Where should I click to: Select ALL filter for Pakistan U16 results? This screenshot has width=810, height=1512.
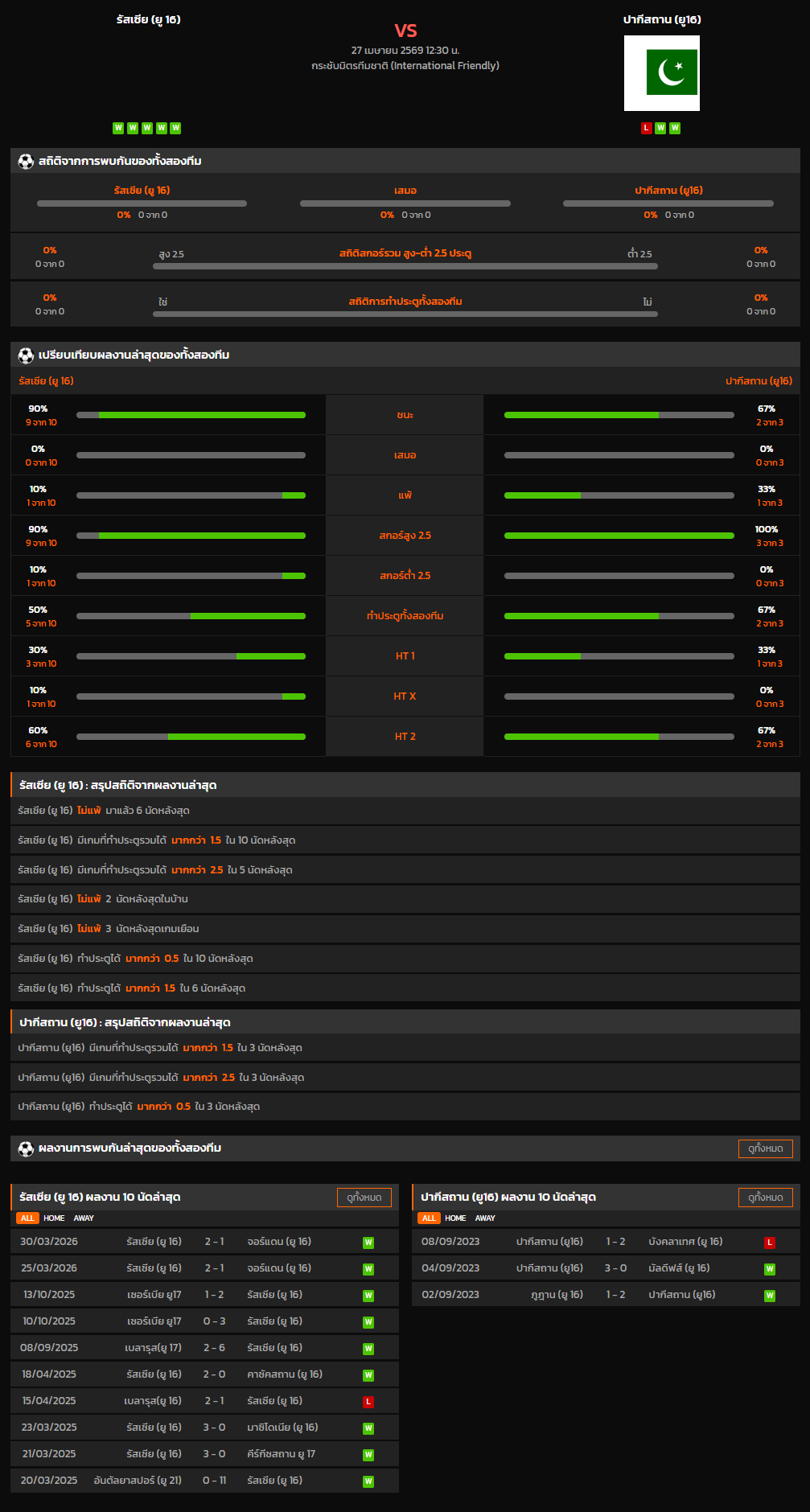[429, 1218]
